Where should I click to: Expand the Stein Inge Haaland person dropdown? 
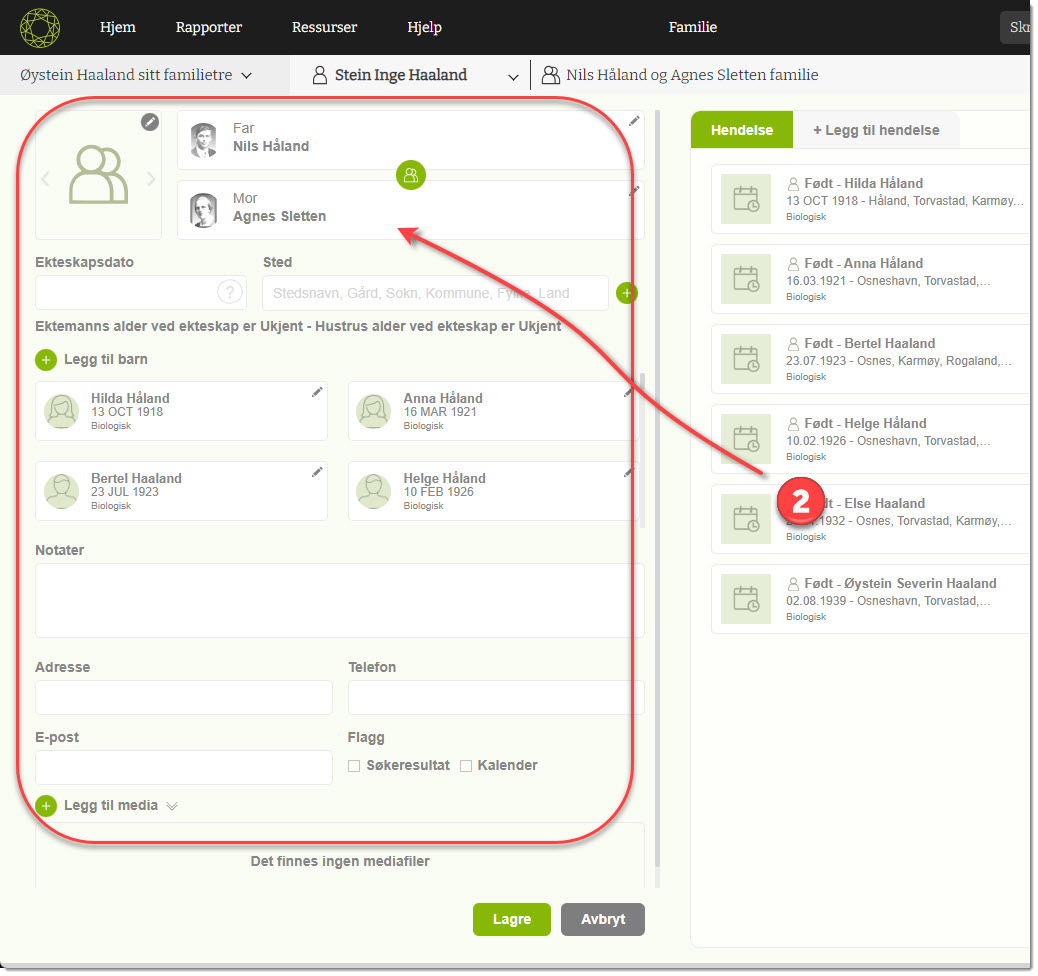(x=514, y=76)
